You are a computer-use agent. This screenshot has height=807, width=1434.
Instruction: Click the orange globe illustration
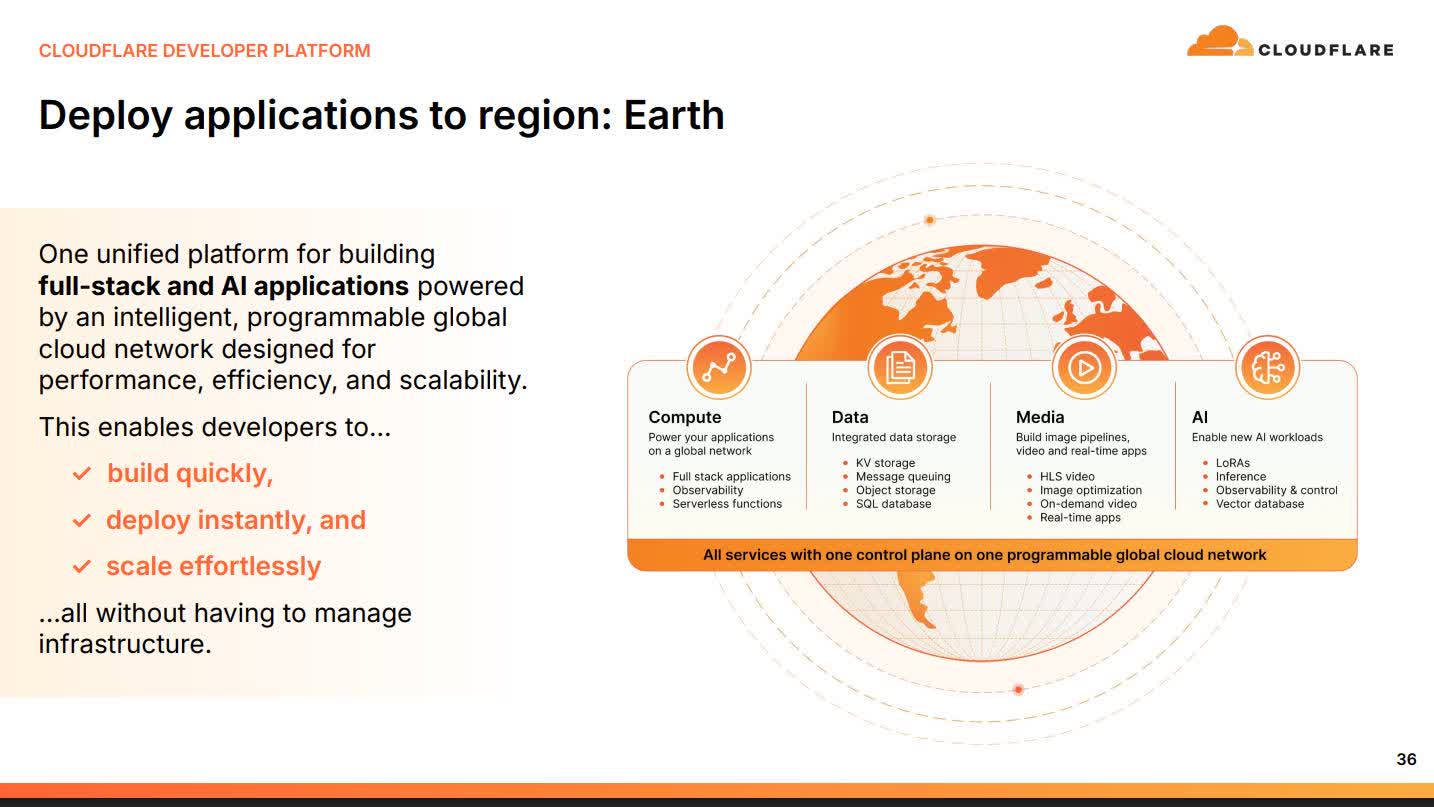(x=990, y=300)
